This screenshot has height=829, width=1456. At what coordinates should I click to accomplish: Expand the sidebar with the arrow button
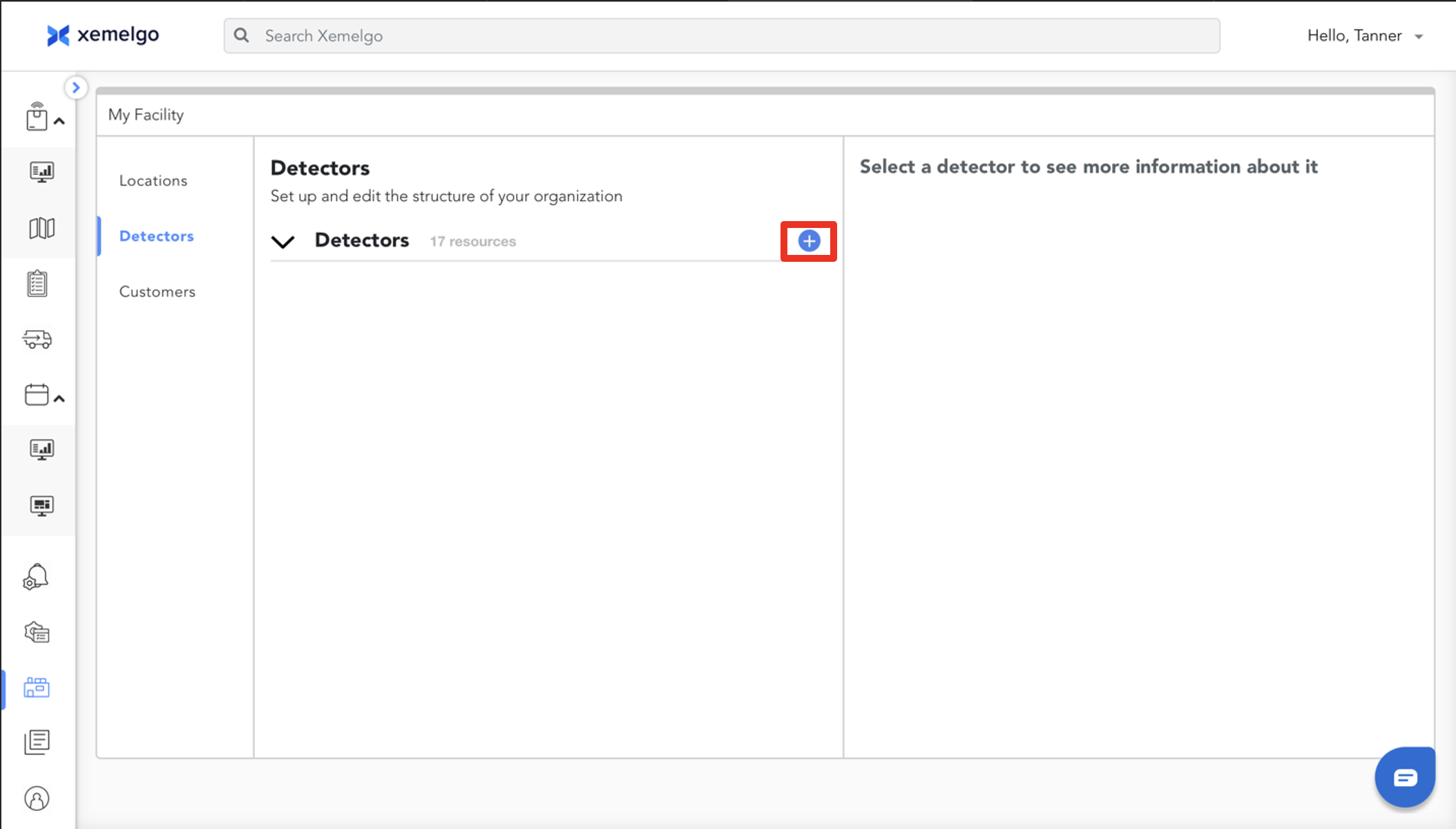point(76,88)
